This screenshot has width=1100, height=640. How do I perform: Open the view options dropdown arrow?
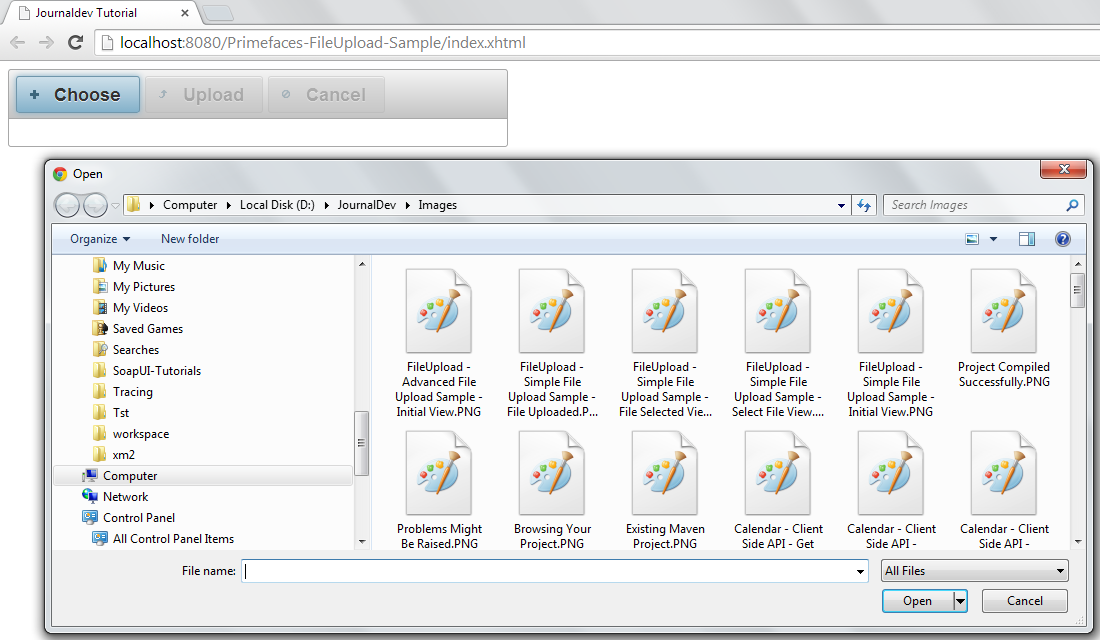pyautogui.click(x=993, y=239)
